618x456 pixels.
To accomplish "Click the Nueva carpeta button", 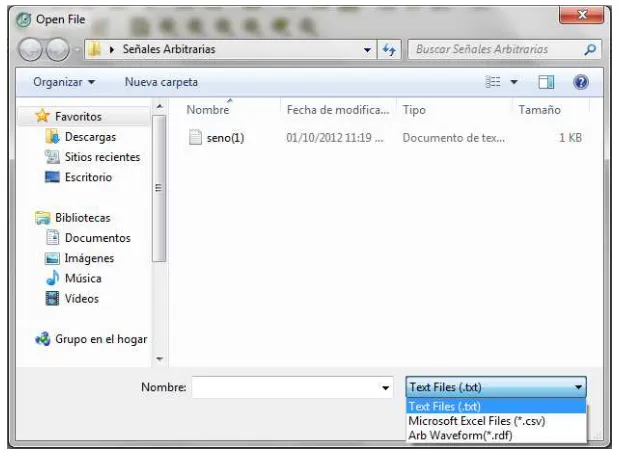I will coord(161,82).
